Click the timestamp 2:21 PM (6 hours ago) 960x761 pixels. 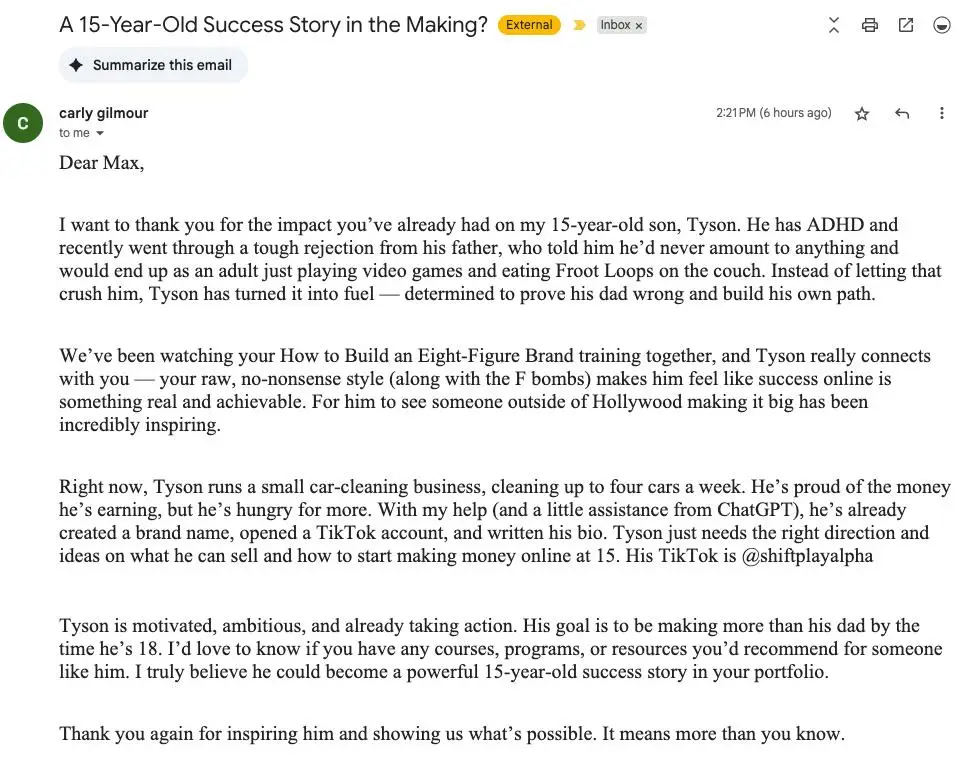pos(774,113)
